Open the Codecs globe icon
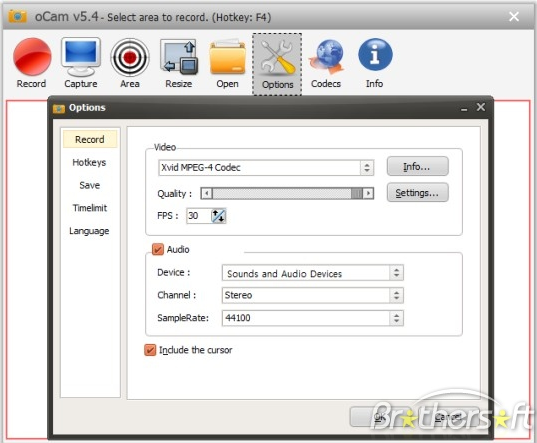The image size is (537, 443). point(326,57)
